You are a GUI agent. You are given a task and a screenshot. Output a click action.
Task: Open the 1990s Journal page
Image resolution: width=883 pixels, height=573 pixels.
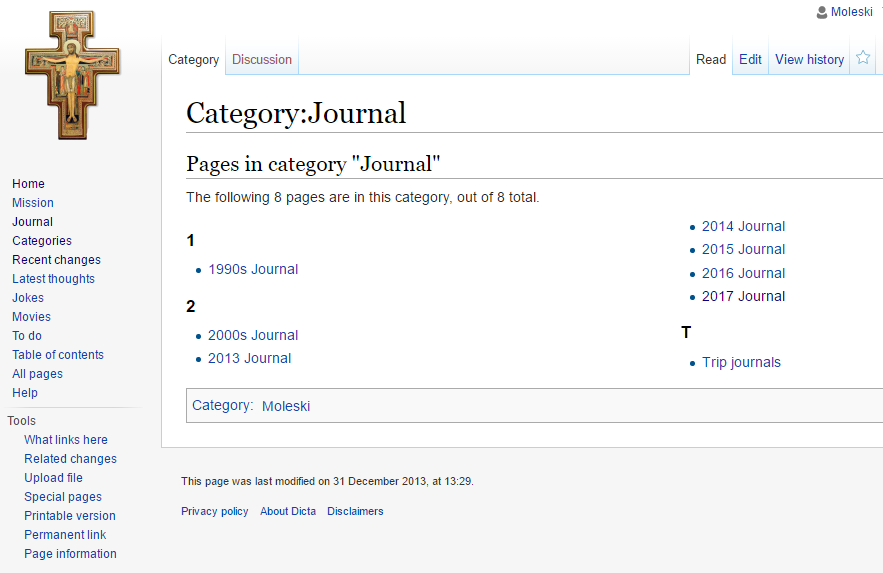tap(253, 269)
